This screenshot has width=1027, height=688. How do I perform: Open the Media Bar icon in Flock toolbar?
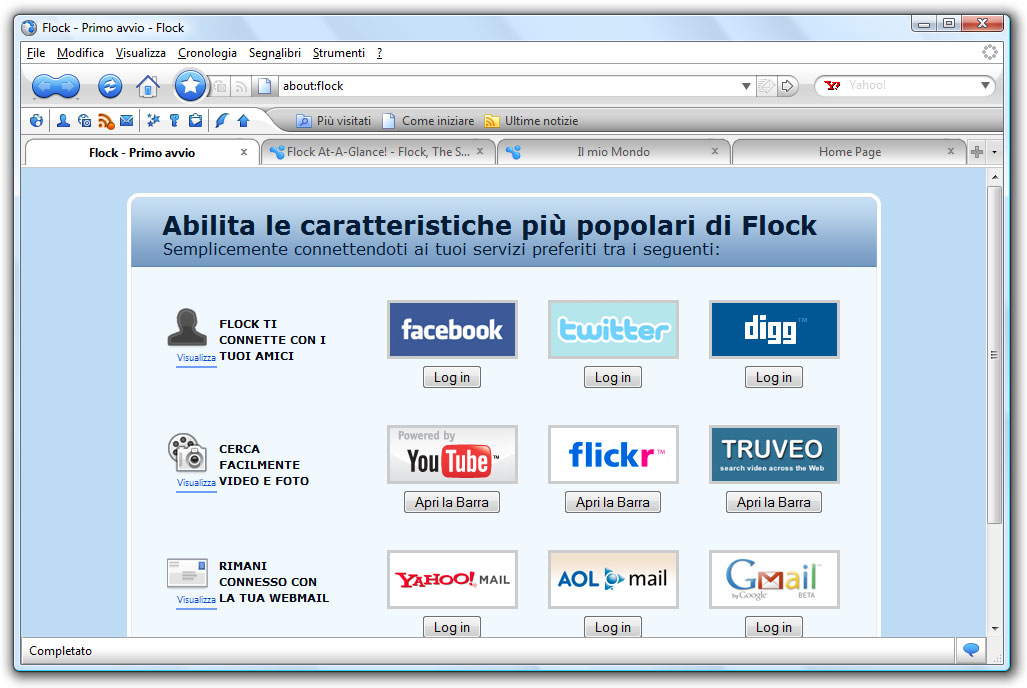pyautogui.click(x=84, y=121)
